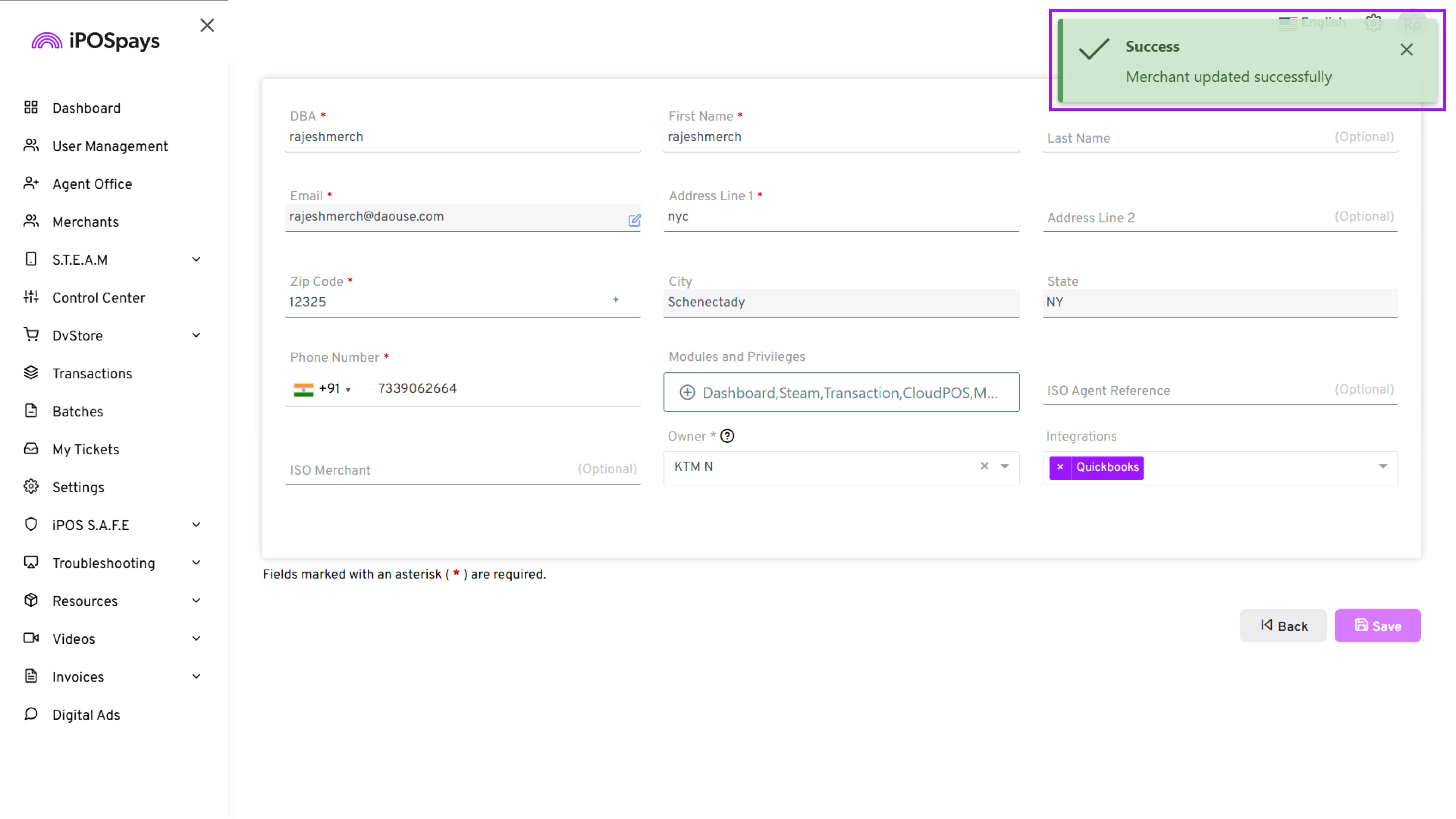Open Modules and Privileges plus selector
The width and height of the screenshot is (1456, 819).
687,392
